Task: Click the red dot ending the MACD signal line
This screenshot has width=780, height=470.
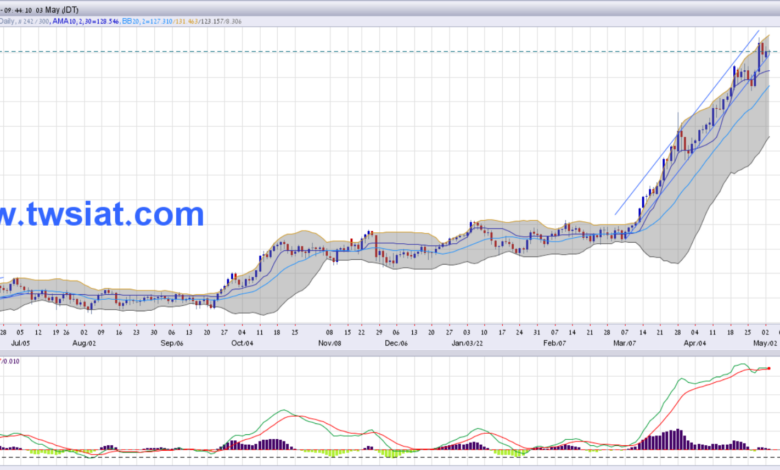Action: click(769, 369)
